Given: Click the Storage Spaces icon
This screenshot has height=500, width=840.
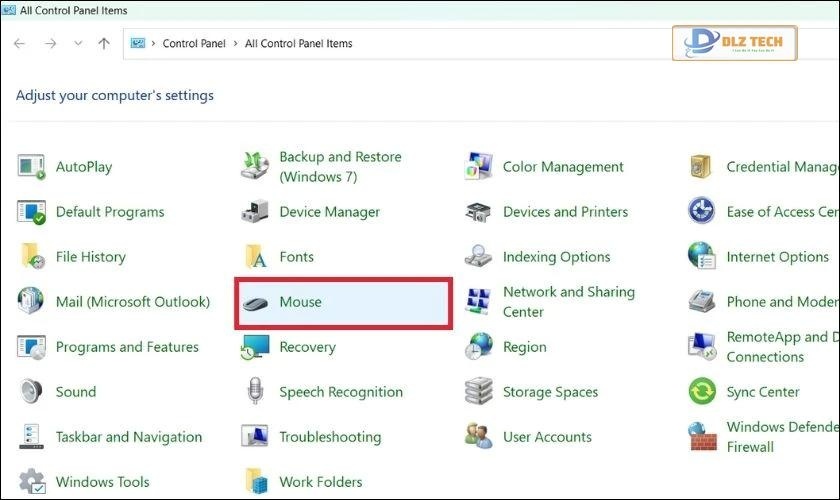Looking at the screenshot, I should (x=478, y=391).
